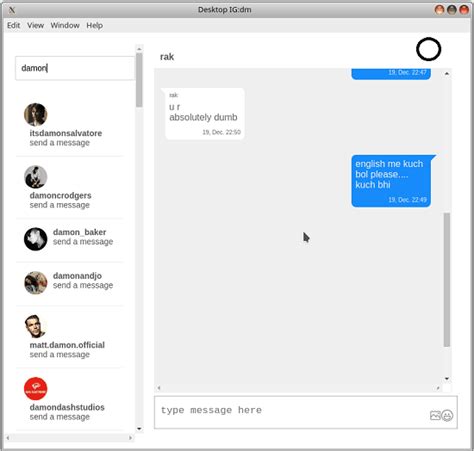Click the 'type message here' input box

pos(306,412)
